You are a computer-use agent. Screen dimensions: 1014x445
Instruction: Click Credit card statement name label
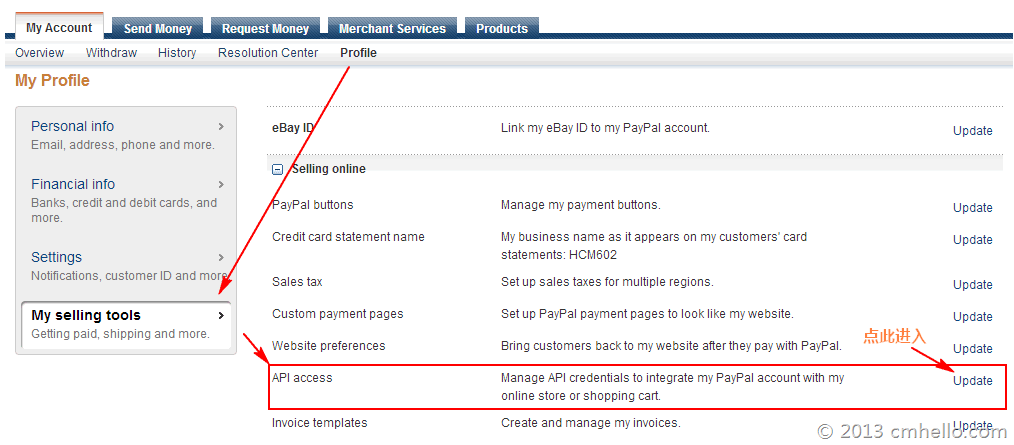tap(348, 237)
